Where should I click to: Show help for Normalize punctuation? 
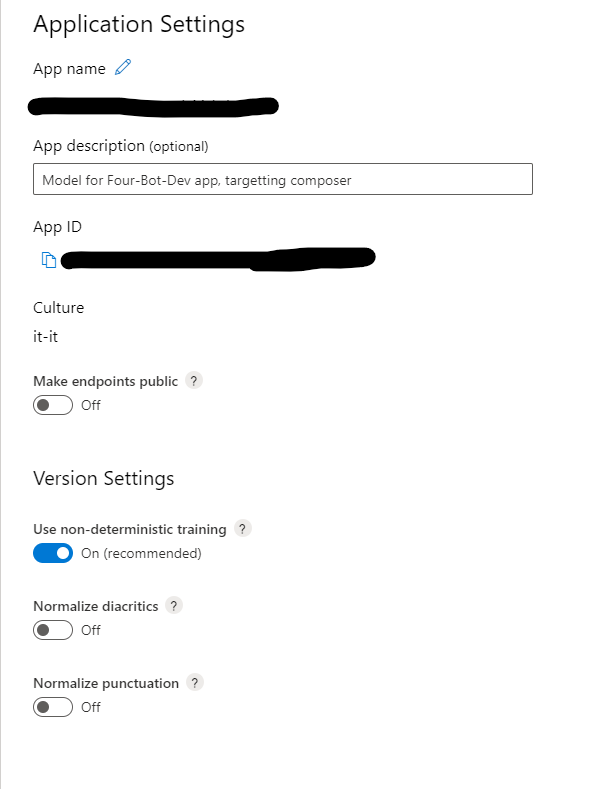(x=195, y=682)
